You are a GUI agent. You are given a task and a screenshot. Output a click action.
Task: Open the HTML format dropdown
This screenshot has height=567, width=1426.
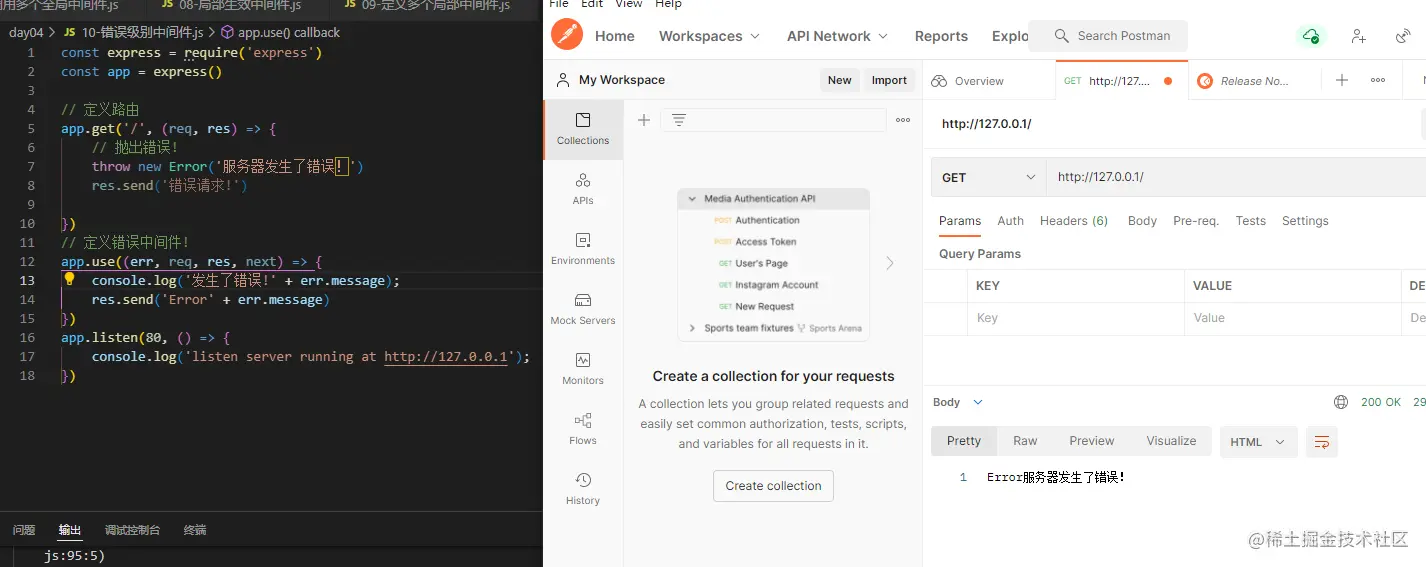[1258, 442]
